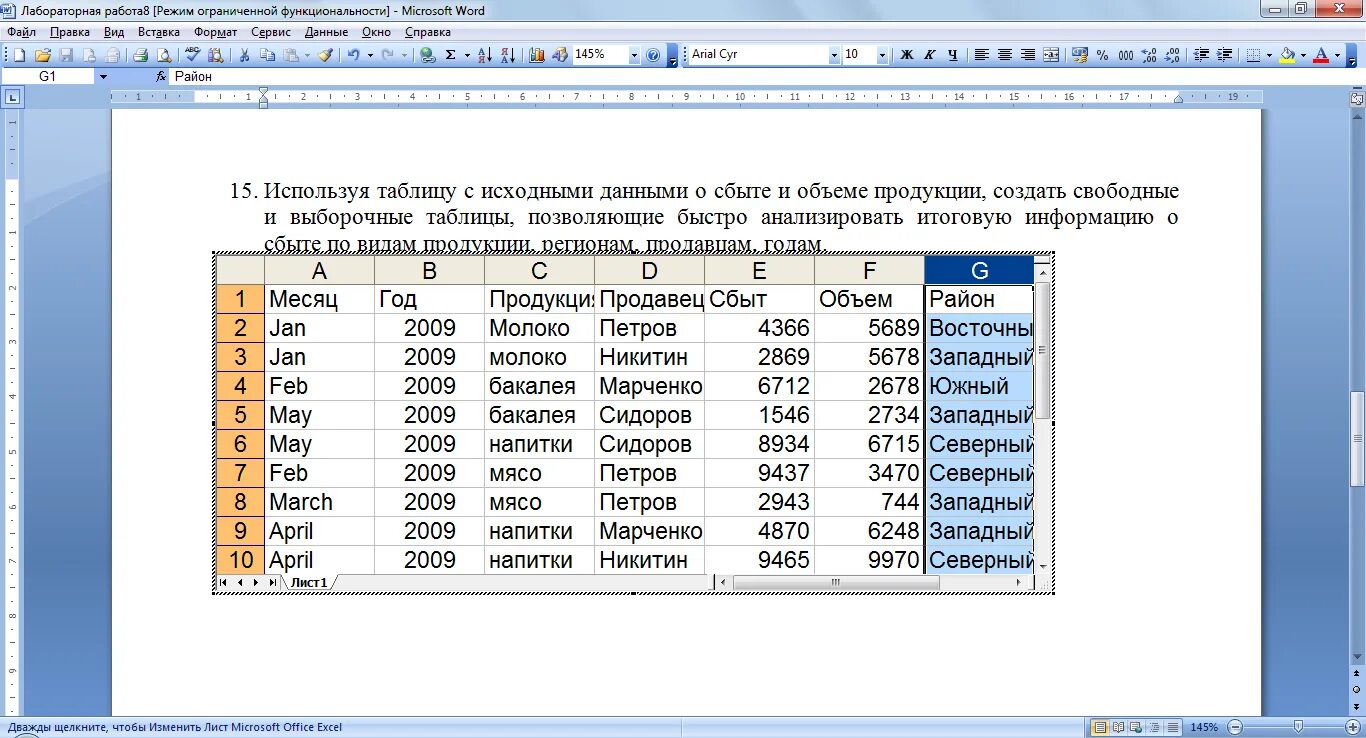Open the Fill Color dropdown arrow
This screenshot has height=738, width=1366.
tap(1303, 55)
